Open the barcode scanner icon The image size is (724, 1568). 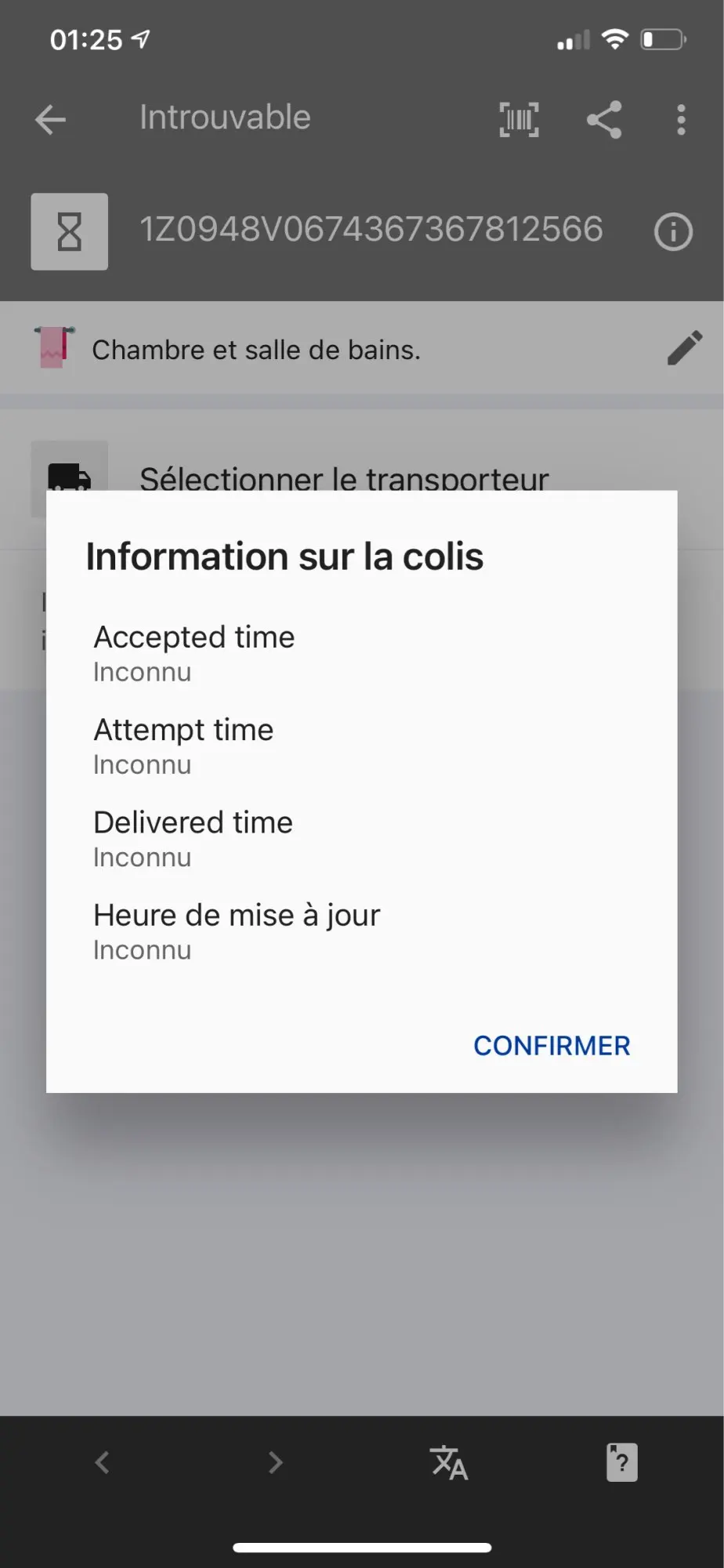pos(519,120)
